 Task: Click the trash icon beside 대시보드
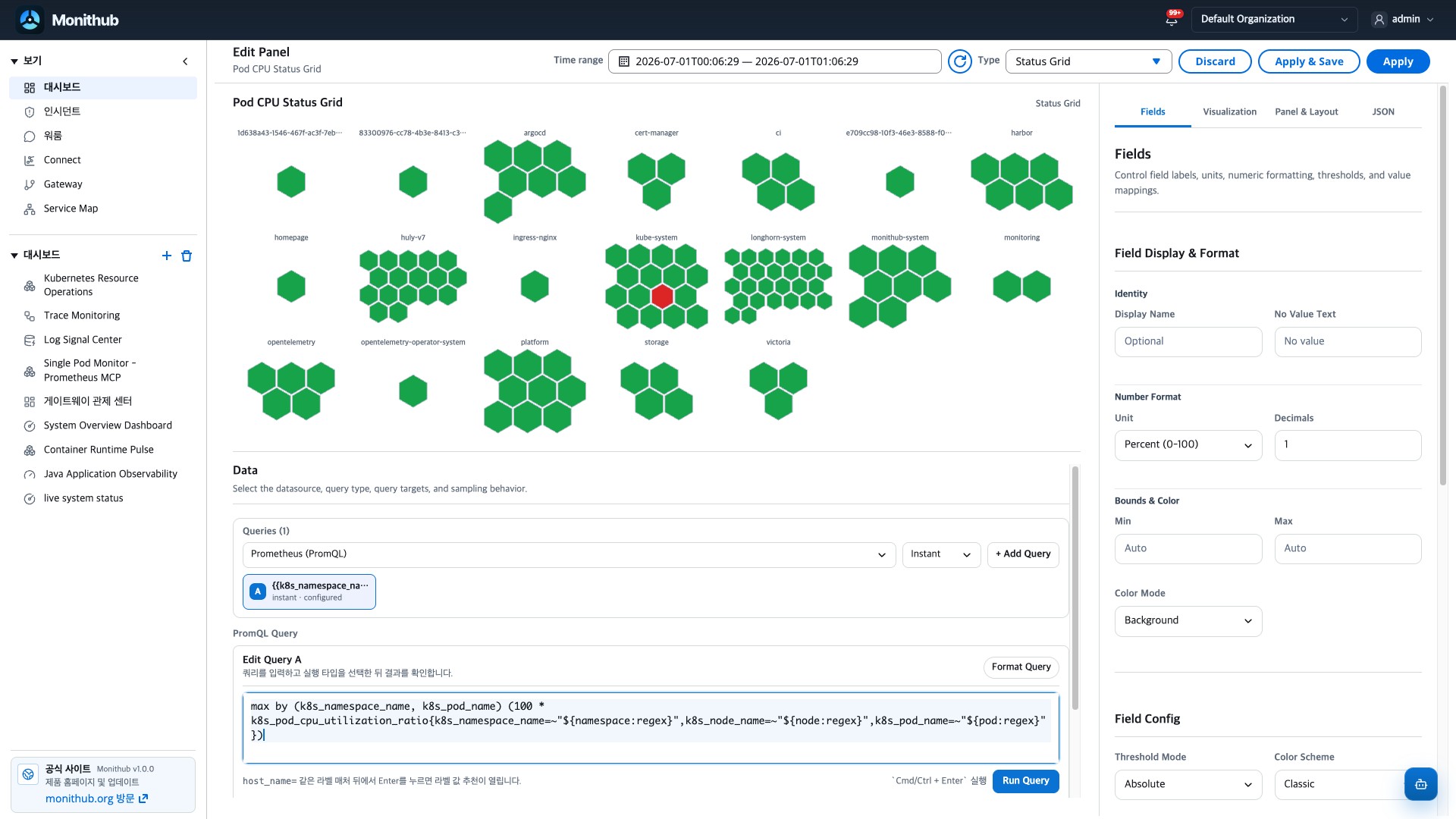187,256
